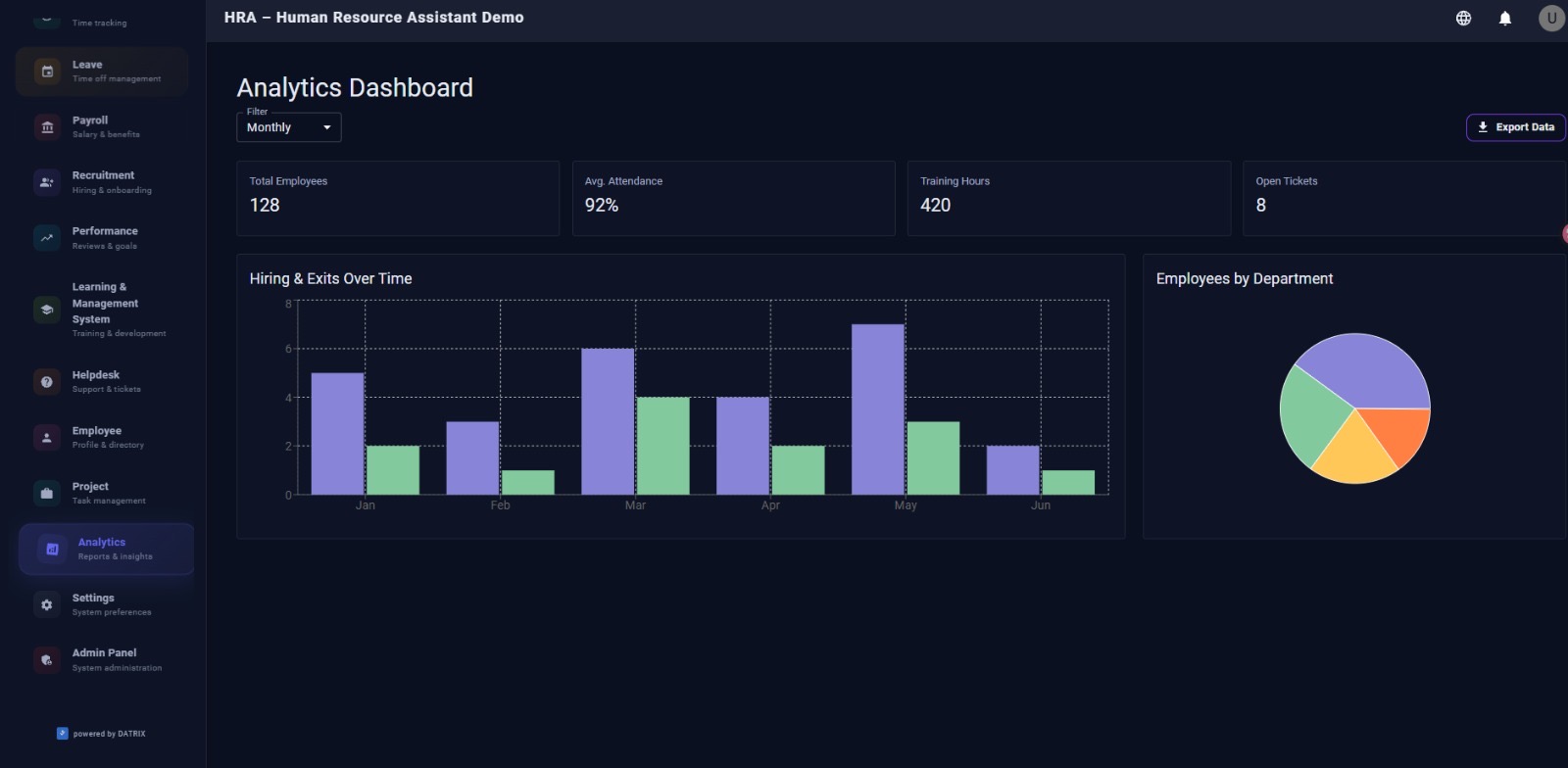Open the notifications bell
1568x768 pixels.
pyautogui.click(x=1505, y=18)
